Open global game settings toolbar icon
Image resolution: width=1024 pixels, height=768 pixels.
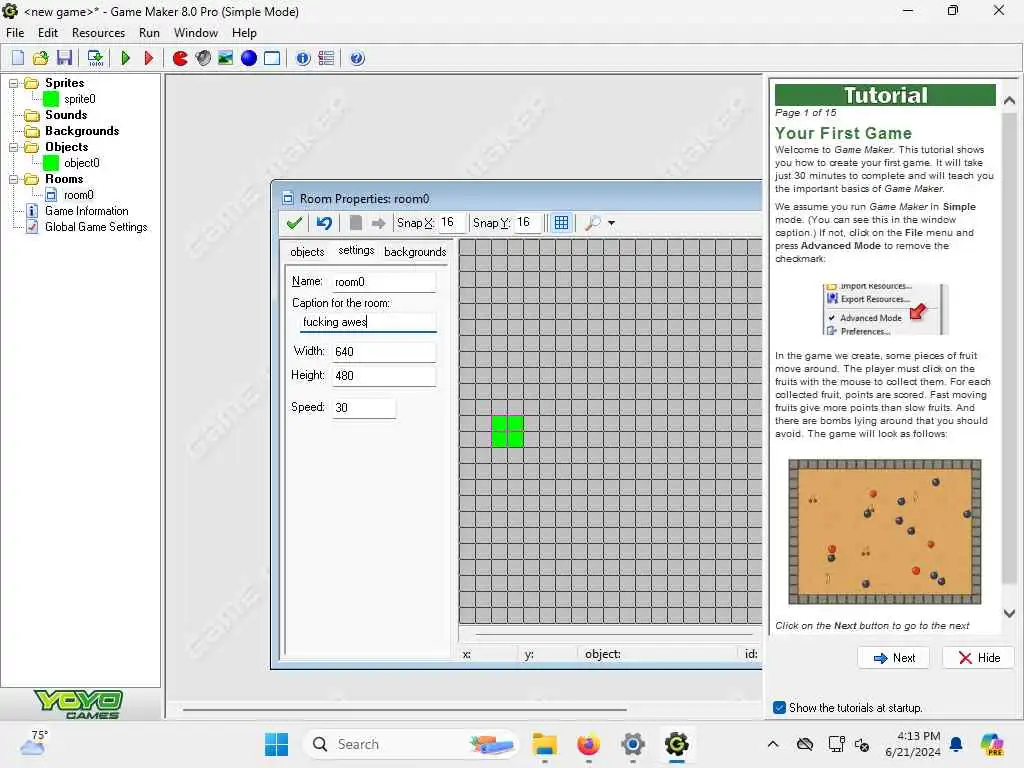[326, 58]
